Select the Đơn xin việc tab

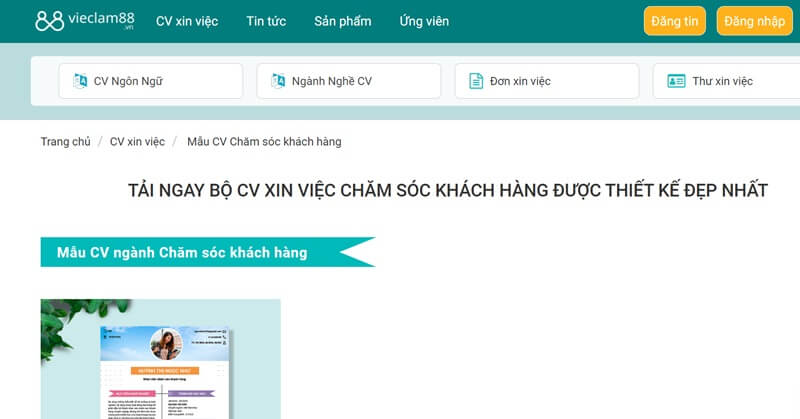pos(546,81)
